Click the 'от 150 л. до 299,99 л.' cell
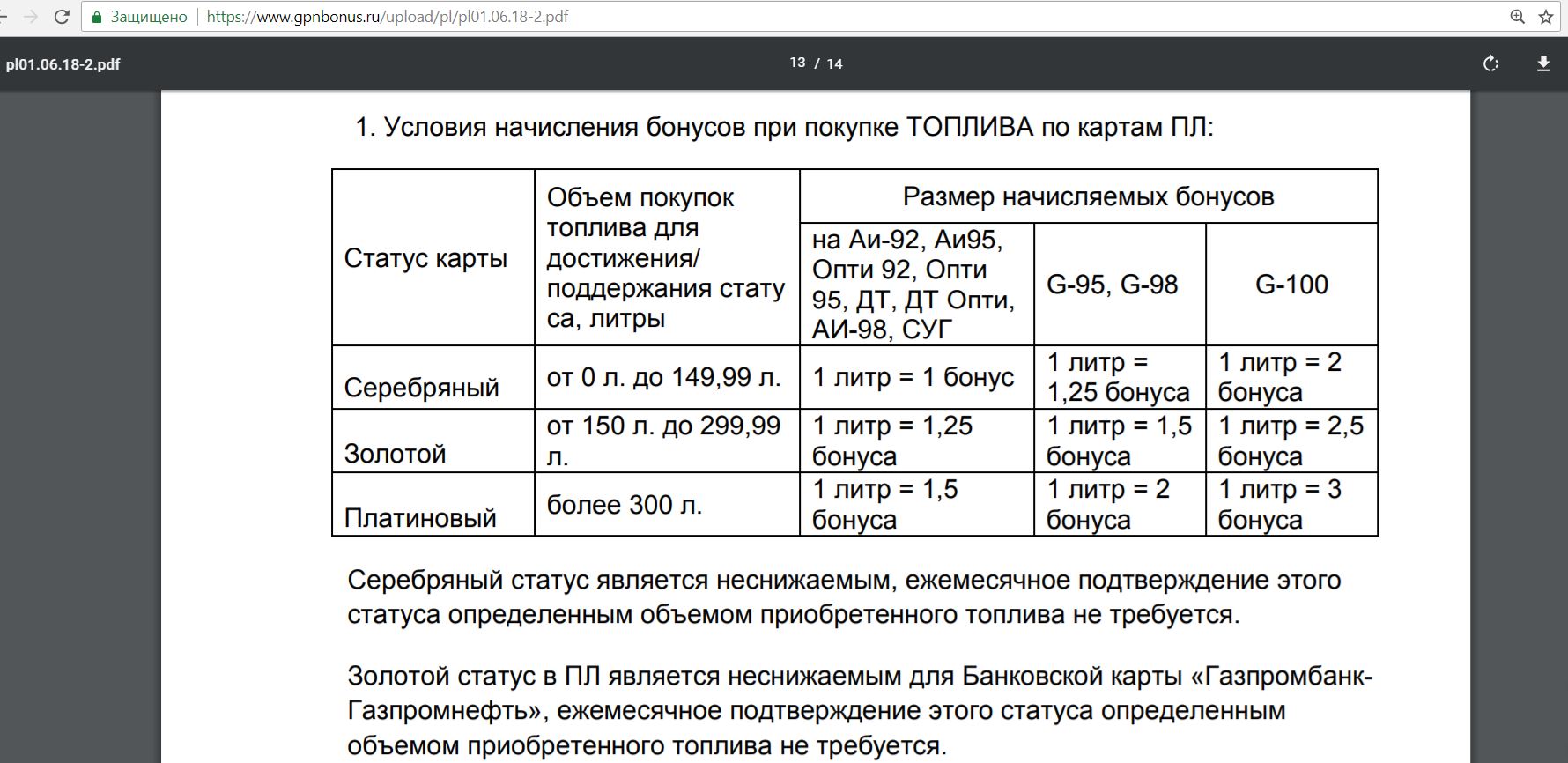Image resolution: width=1568 pixels, height=763 pixels. pos(667,441)
